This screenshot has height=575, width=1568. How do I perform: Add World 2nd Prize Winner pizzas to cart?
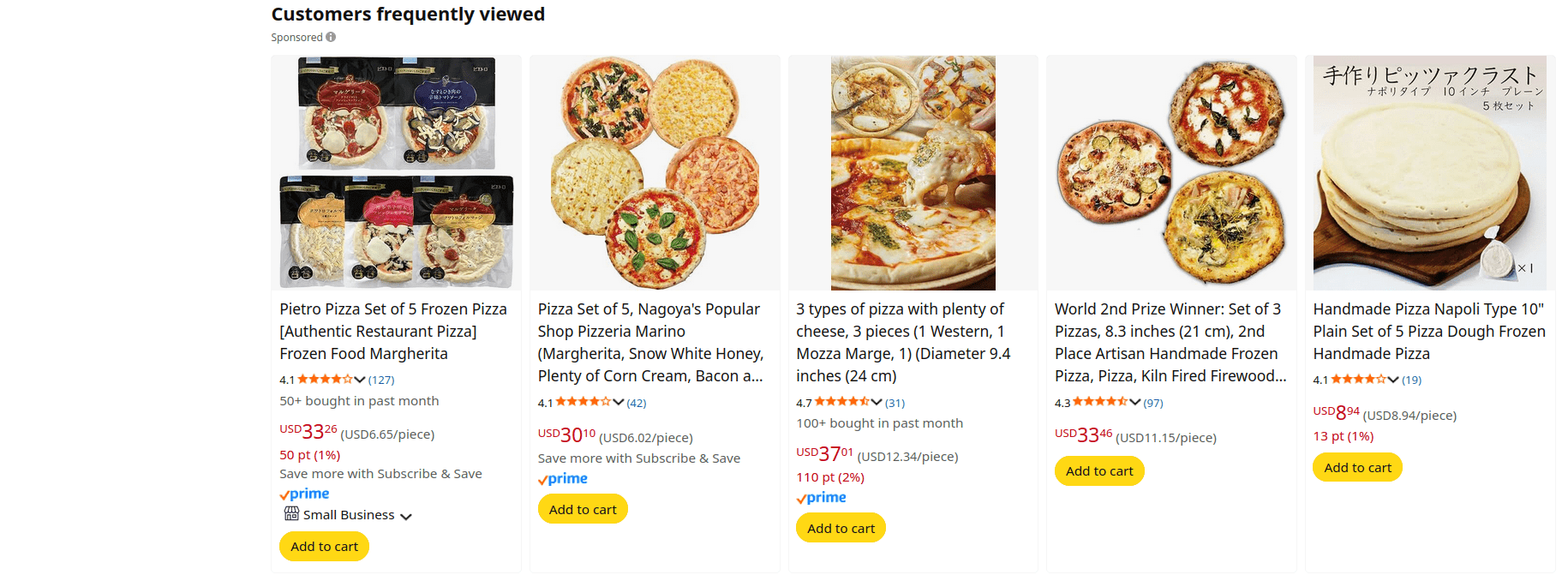tap(1099, 471)
